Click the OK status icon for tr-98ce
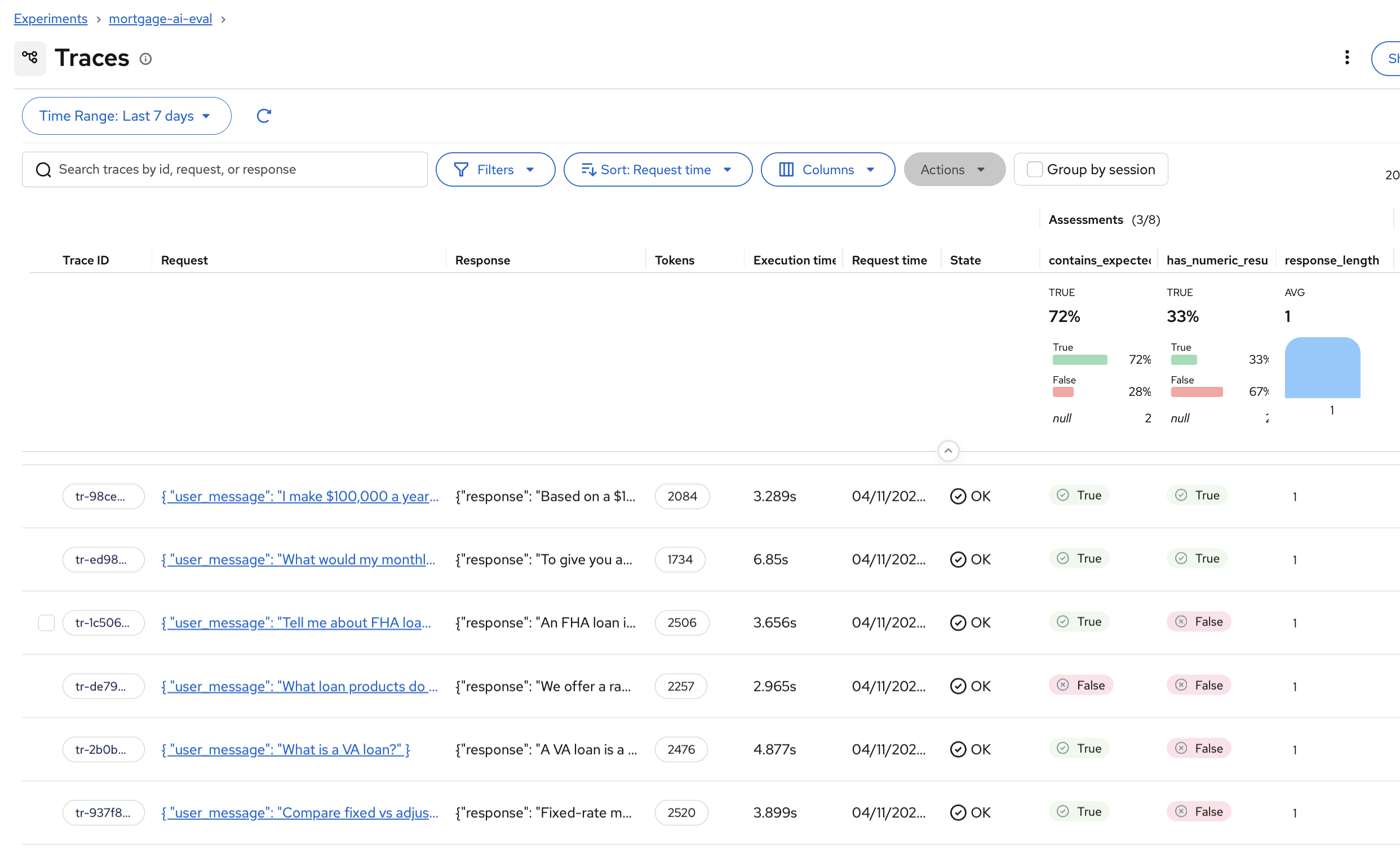 (958, 496)
